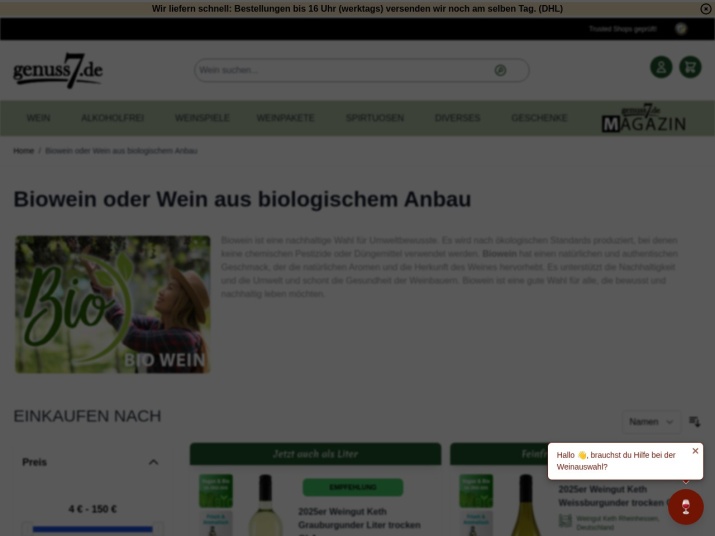Click the search magnifier icon
Image resolution: width=715 pixels, height=536 pixels.
coord(500,70)
